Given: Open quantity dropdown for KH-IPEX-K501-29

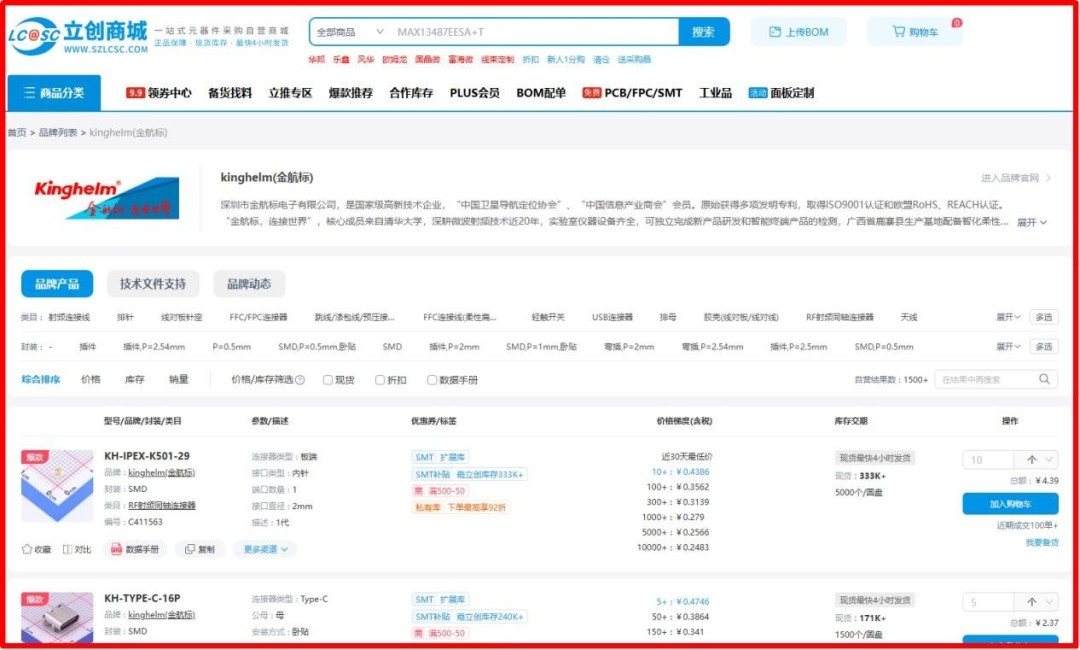Looking at the screenshot, I should coord(1050,460).
